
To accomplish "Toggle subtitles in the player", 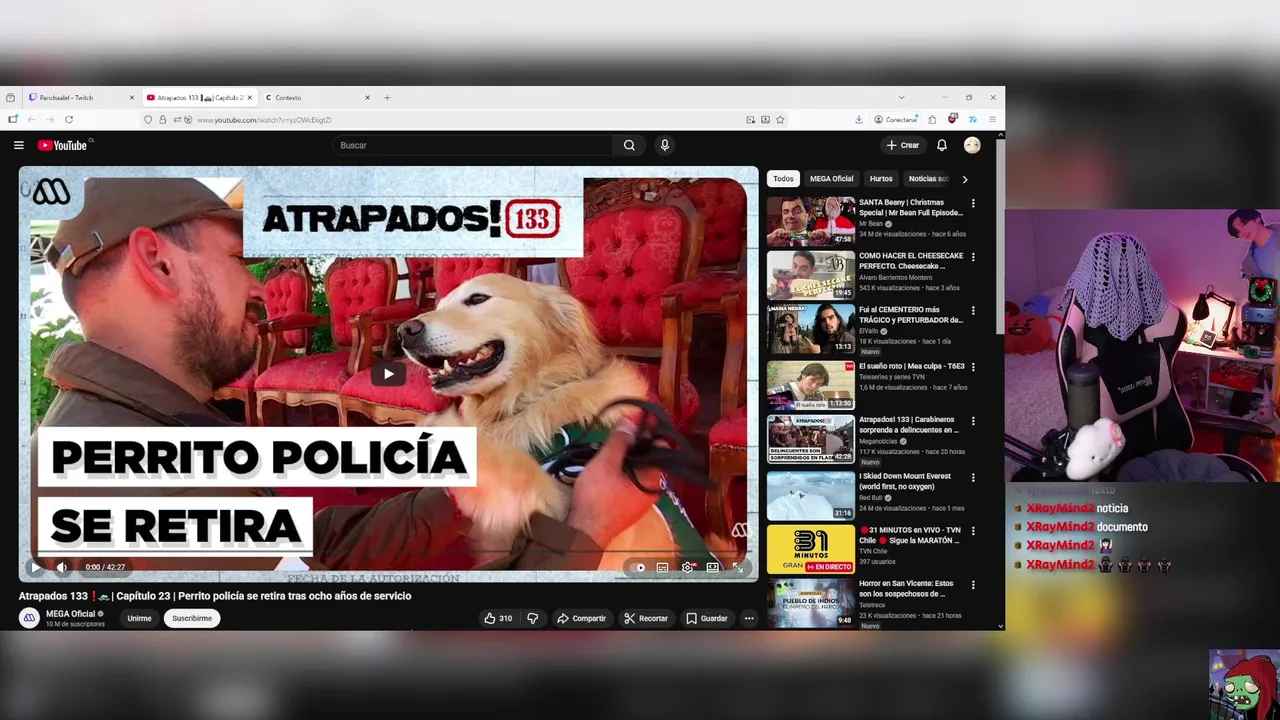I will coord(662,567).
